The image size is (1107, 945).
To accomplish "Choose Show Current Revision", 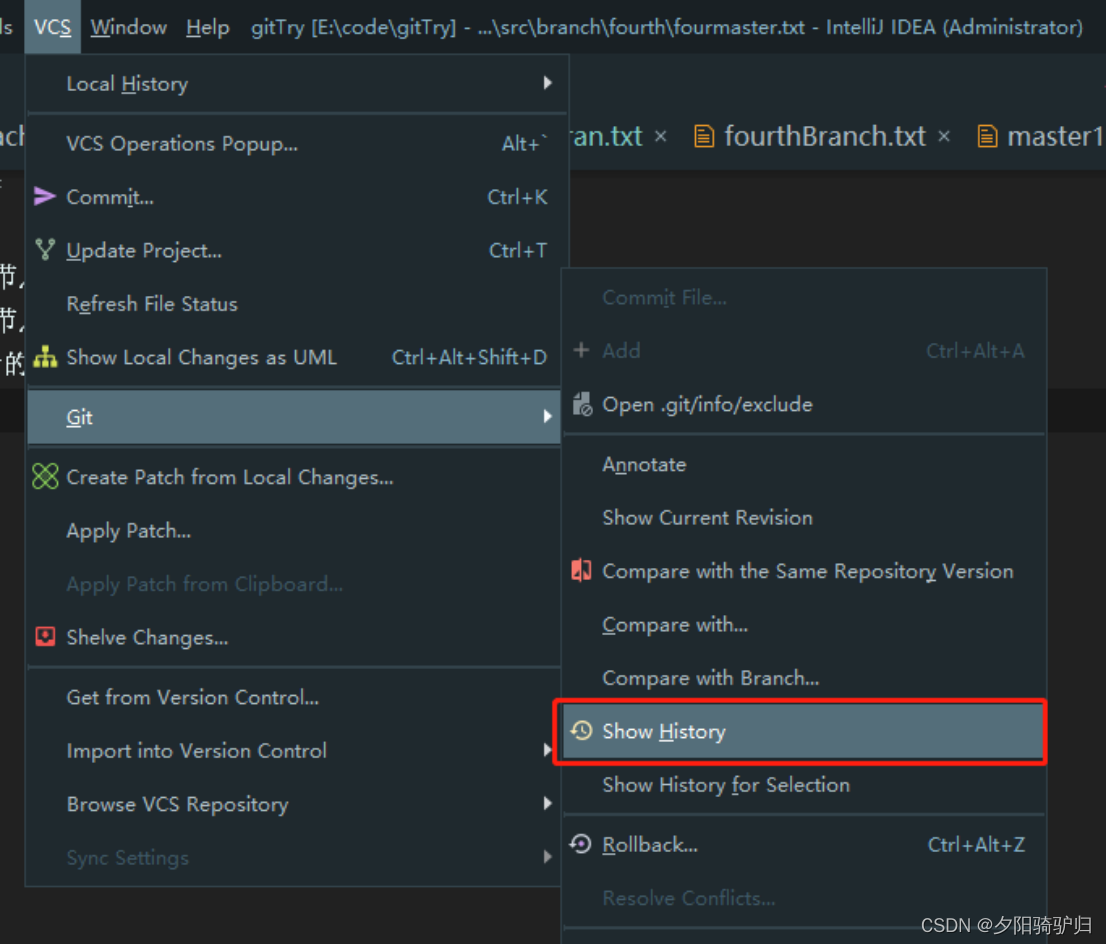I will [x=804, y=517].
